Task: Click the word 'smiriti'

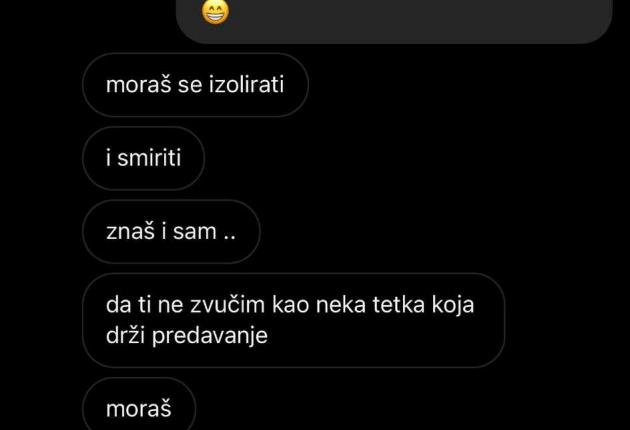Action: pos(149,158)
